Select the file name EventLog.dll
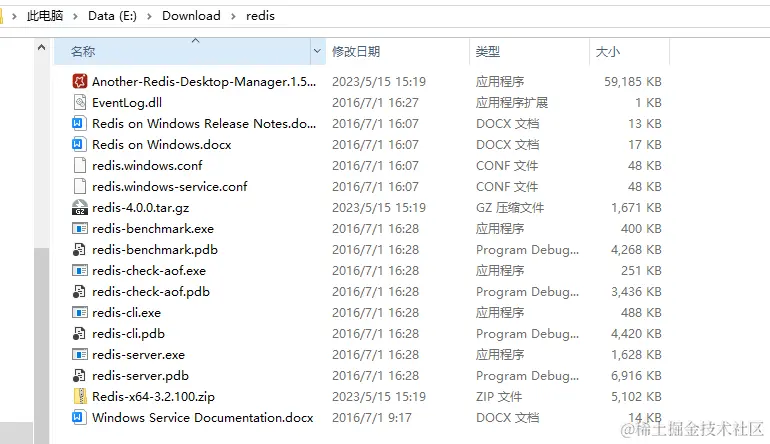The width and height of the screenshot is (770, 444). pyautogui.click(x=127, y=103)
